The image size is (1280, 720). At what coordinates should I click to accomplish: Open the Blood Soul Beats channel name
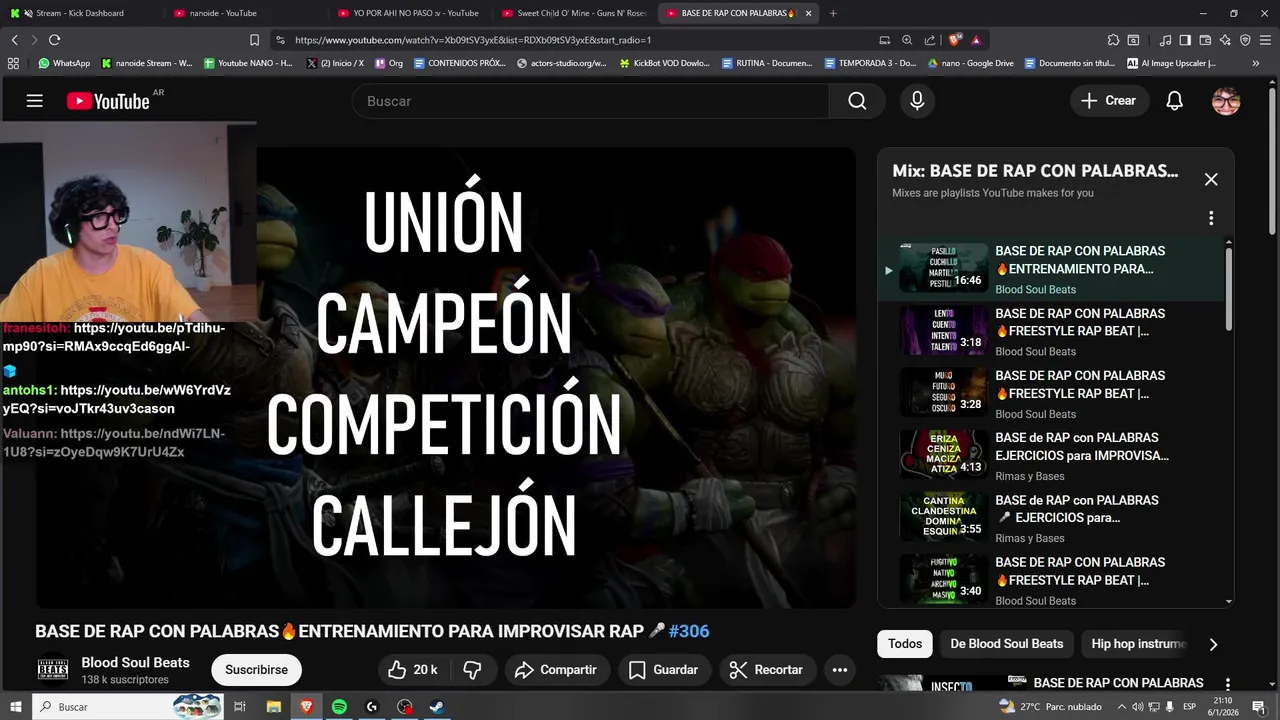[135, 662]
